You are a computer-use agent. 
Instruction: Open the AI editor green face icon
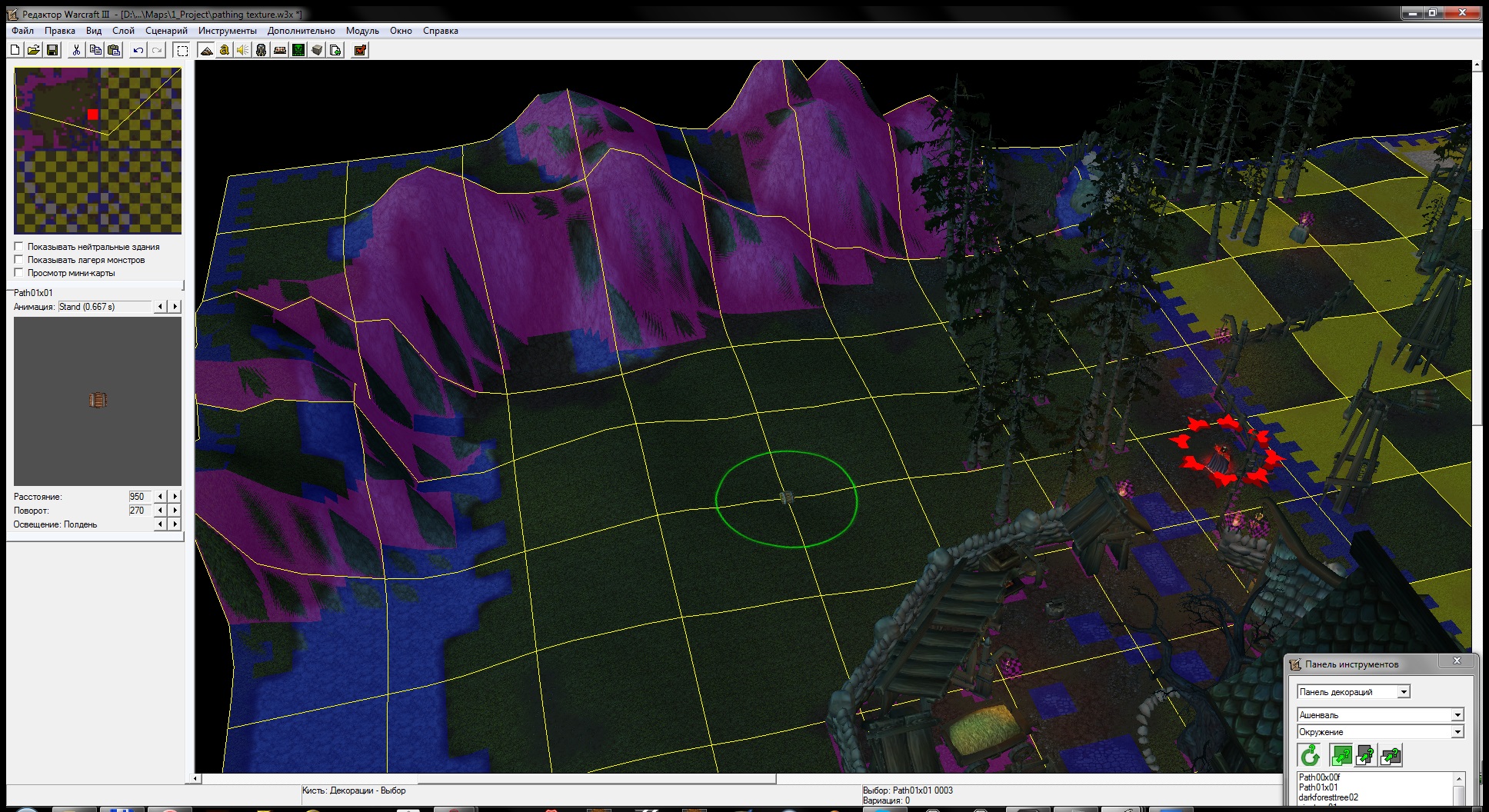point(298,50)
